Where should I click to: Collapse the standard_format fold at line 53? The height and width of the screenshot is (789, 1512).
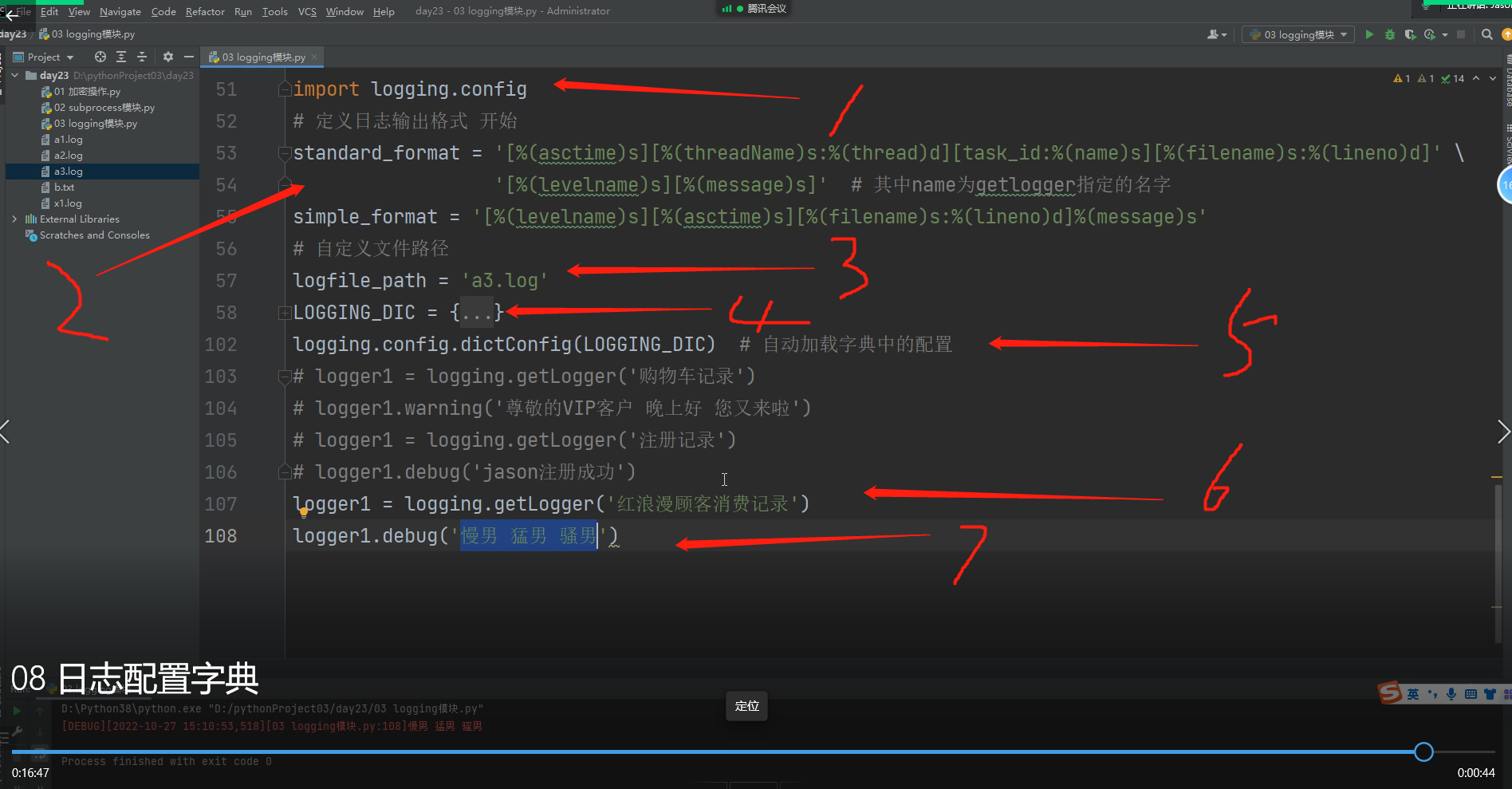(284, 153)
